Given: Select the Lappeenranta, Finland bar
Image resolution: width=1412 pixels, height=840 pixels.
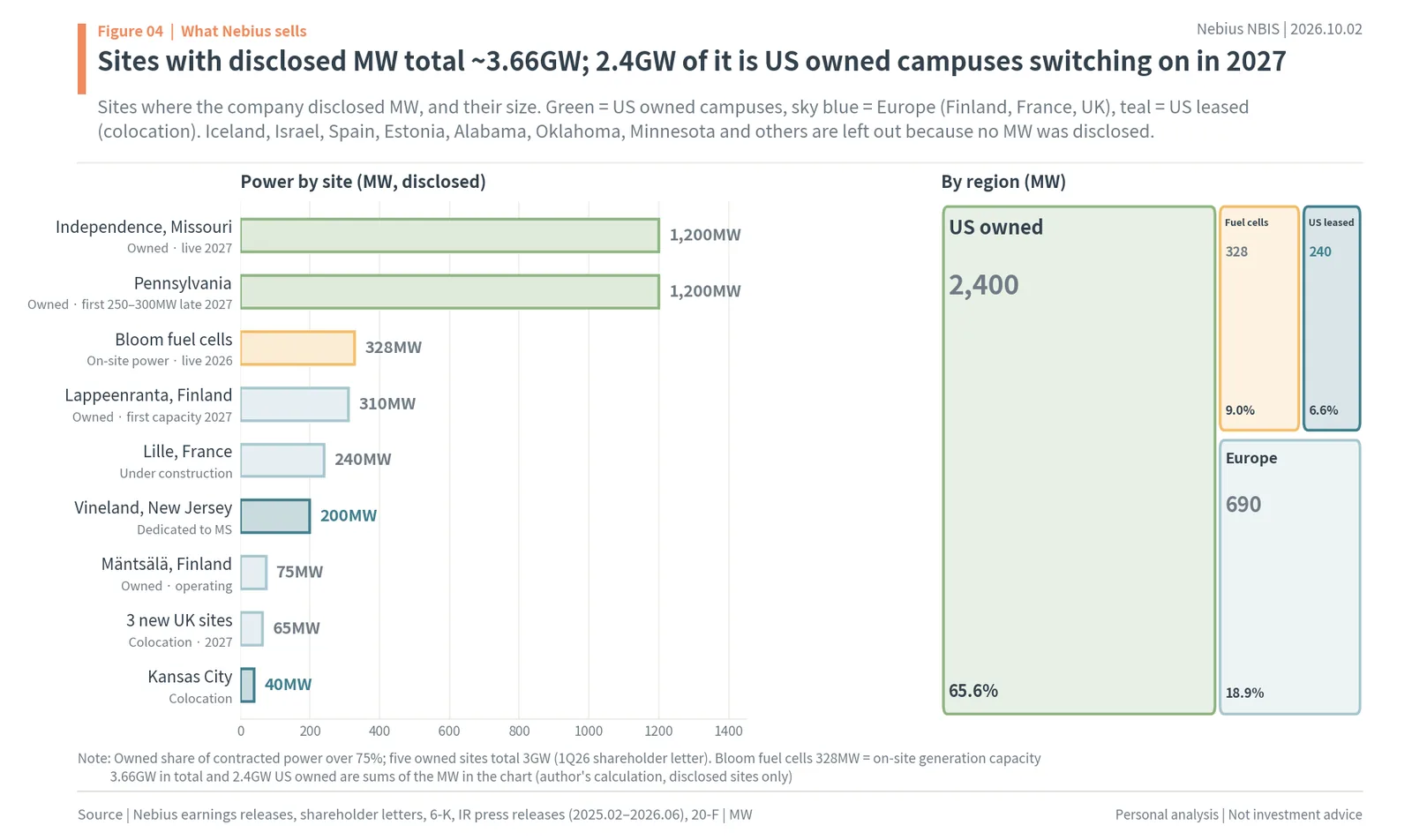Looking at the screenshot, I should [x=295, y=404].
